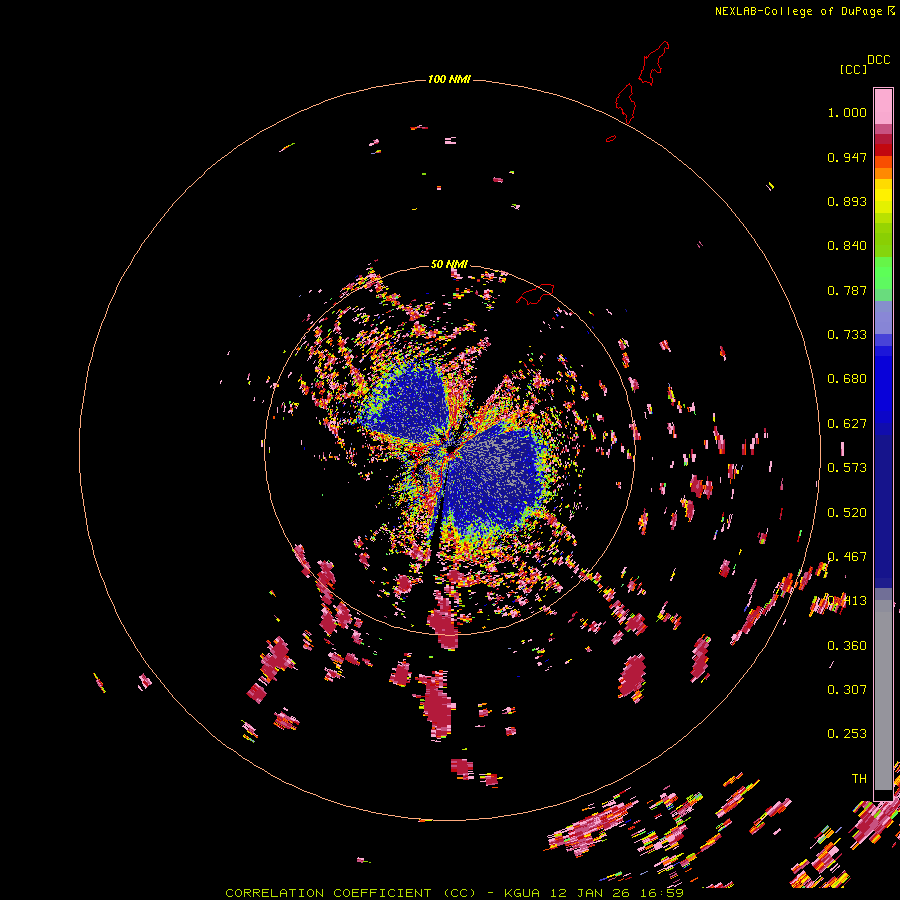The width and height of the screenshot is (900, 900).
Task: Click the [CC] units label
Action: [853, 69]
